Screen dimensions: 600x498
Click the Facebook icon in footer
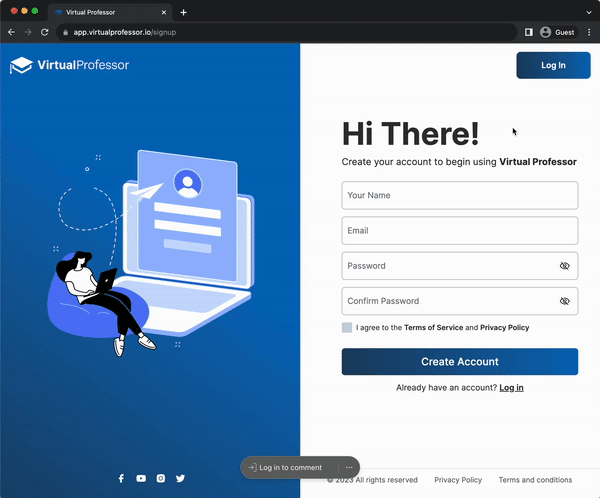(121, 479)
